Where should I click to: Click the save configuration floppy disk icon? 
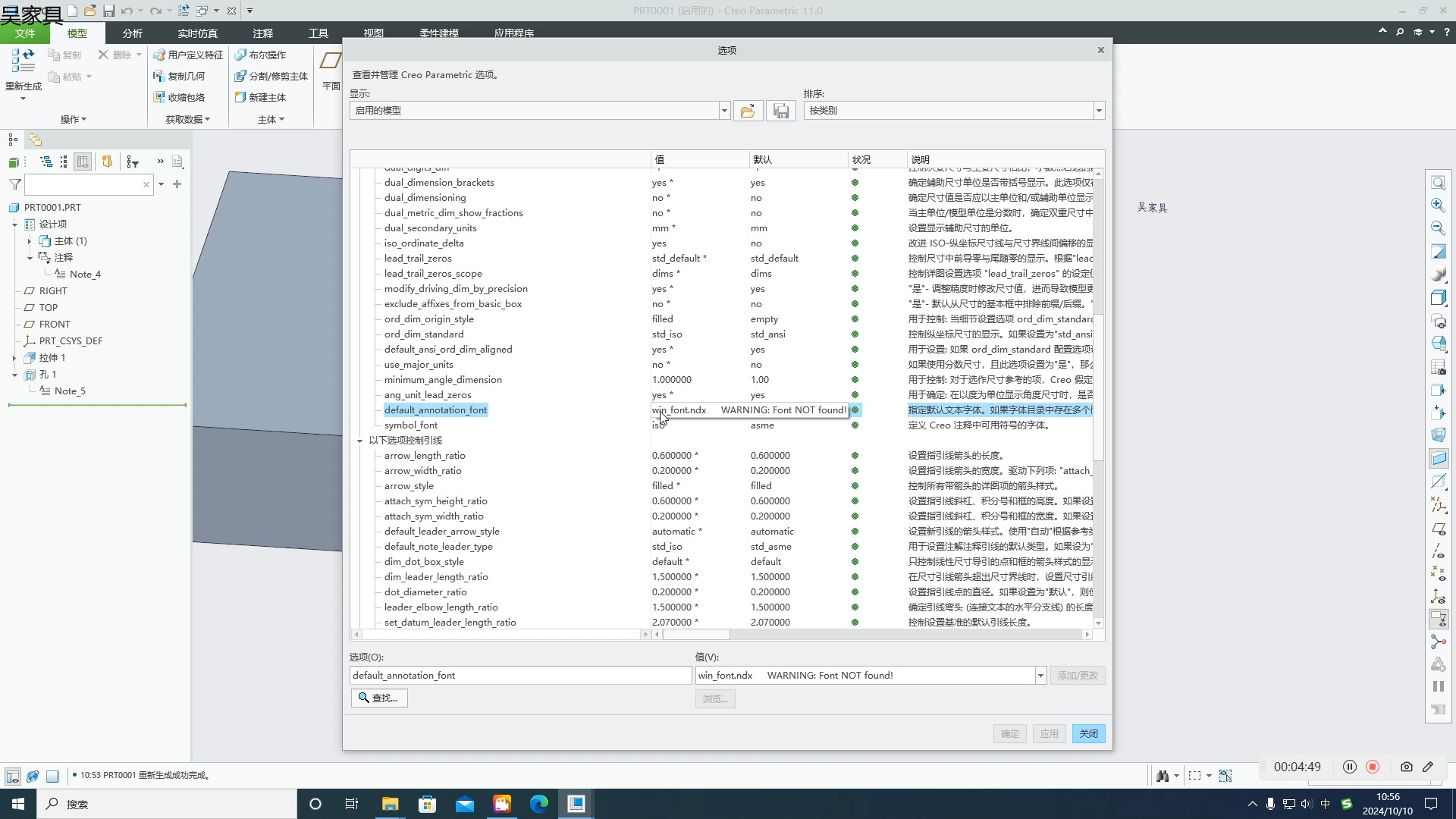pyautogui.click(x=780, y=111)
